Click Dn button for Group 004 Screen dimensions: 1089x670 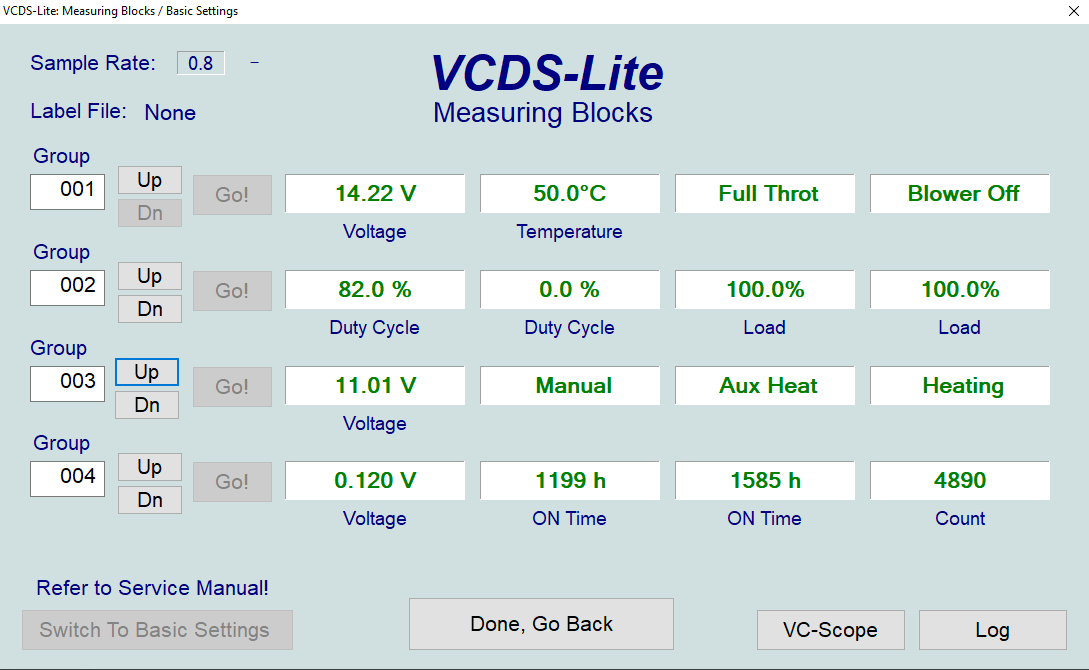click(x=150, y=500)
